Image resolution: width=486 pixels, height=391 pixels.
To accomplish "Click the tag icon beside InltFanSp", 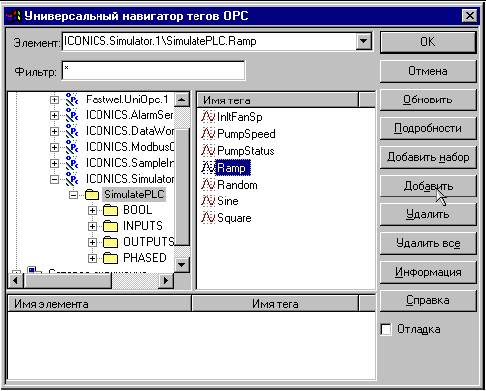I will (208, 117).
